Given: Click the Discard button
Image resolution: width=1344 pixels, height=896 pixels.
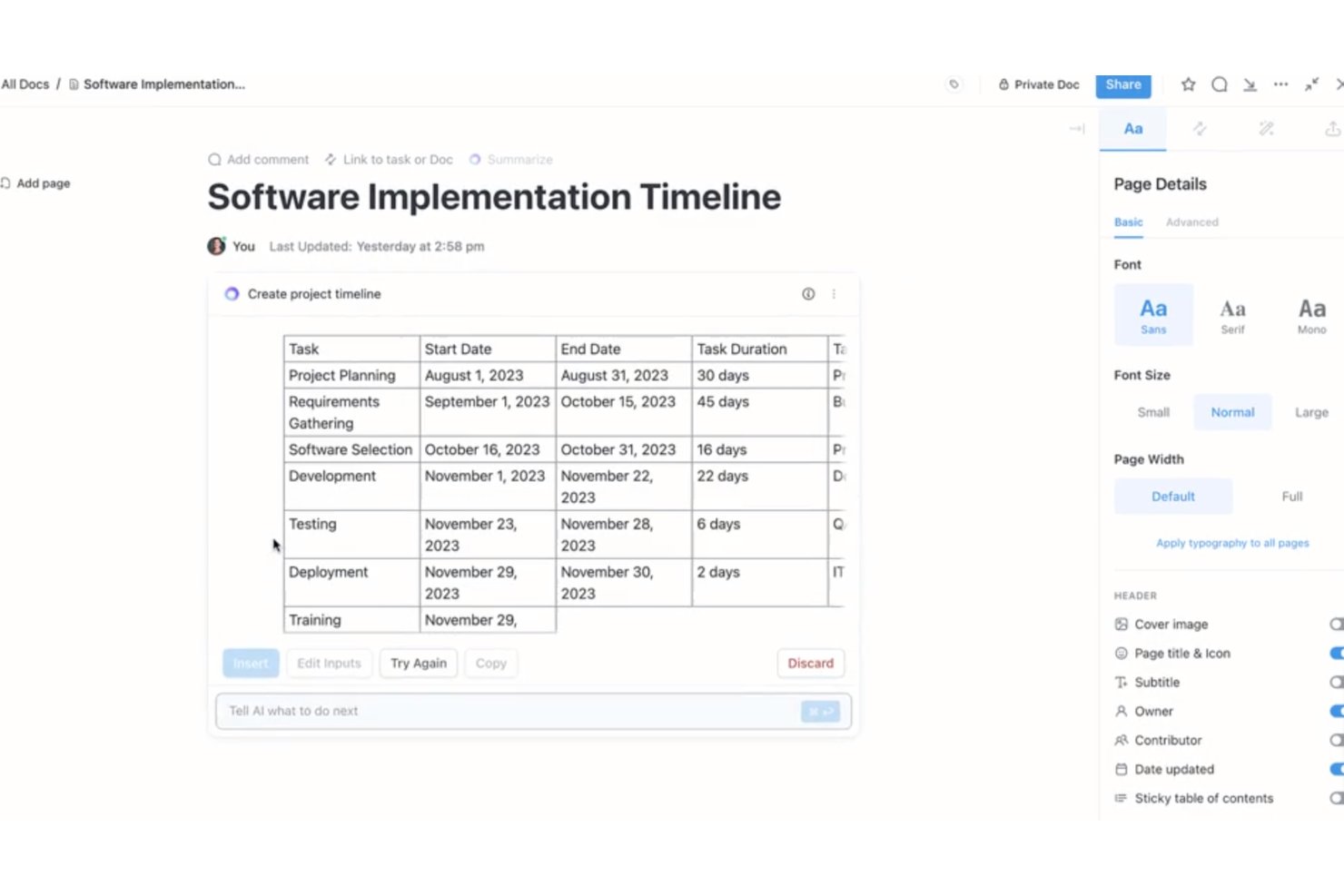Looking at the screenshot, I should pos(811,664).
